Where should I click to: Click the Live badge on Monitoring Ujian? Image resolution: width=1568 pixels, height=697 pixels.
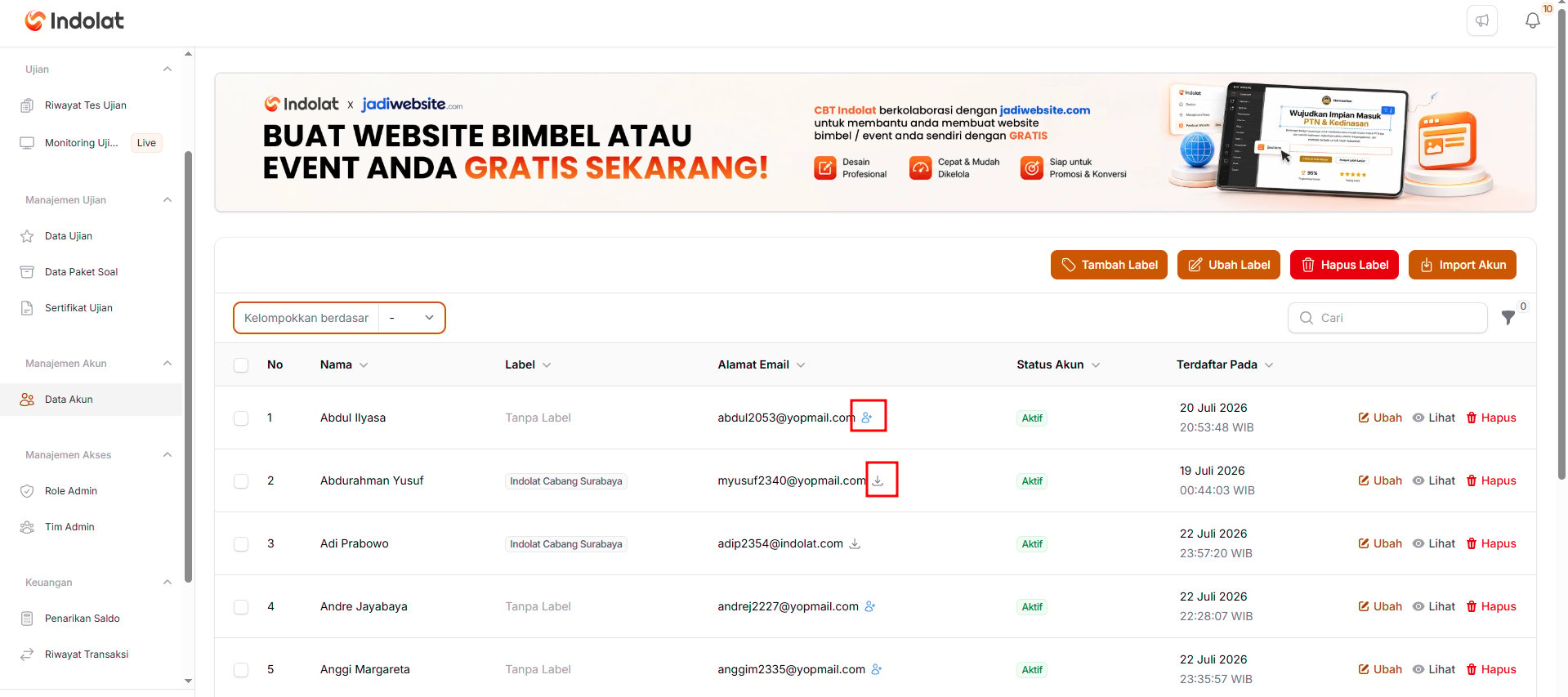coord(146,143)
